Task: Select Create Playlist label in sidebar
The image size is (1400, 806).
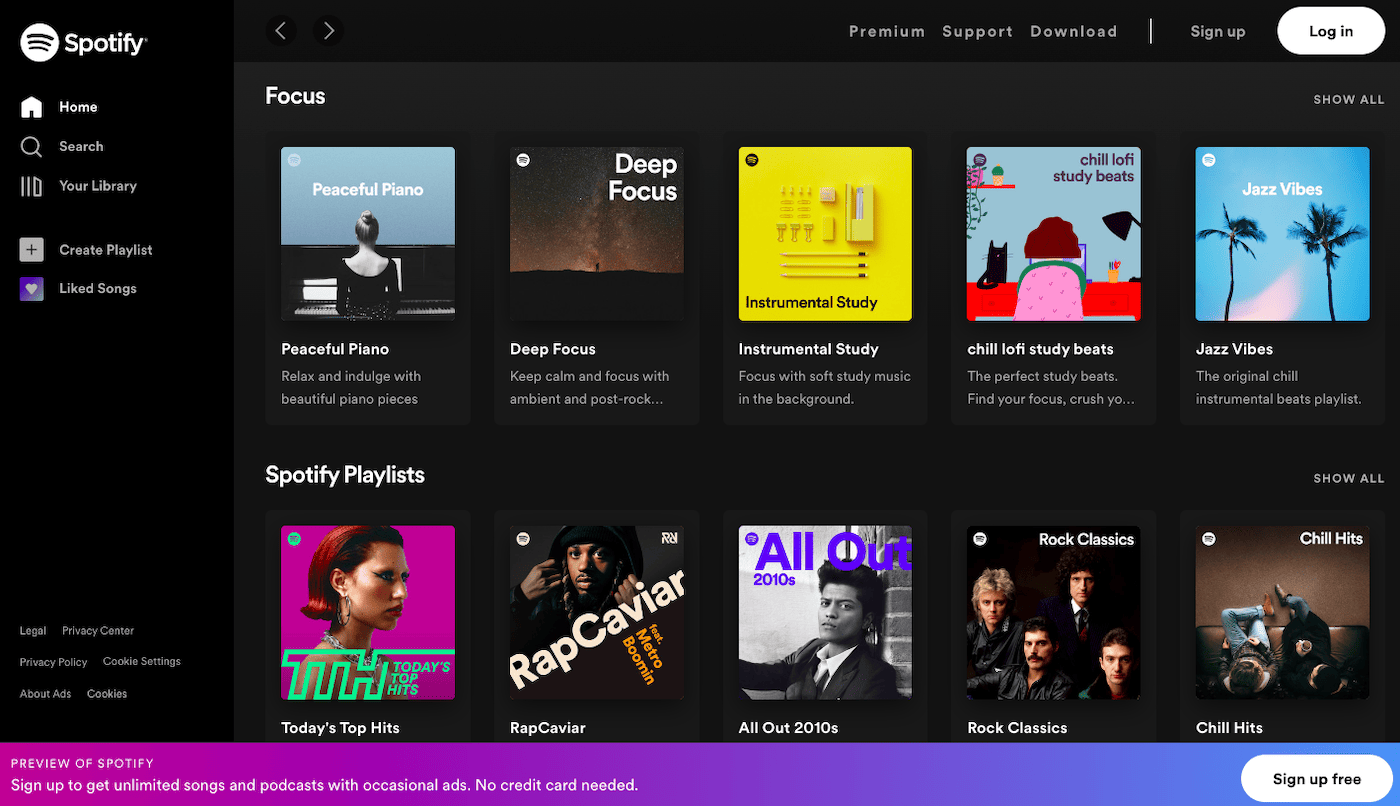Action: pos(106,250)
